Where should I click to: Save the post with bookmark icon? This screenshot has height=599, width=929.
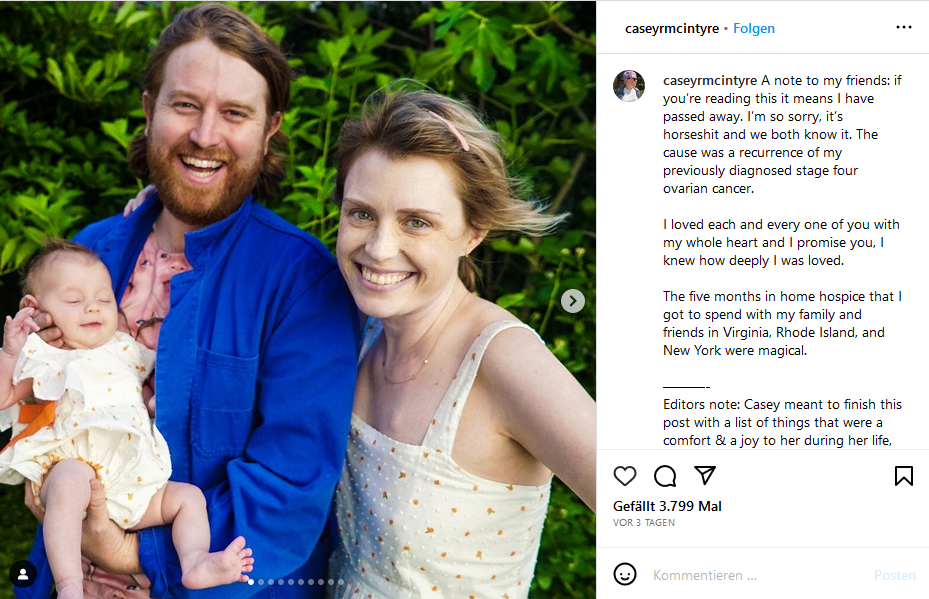[x=904, y=476]
